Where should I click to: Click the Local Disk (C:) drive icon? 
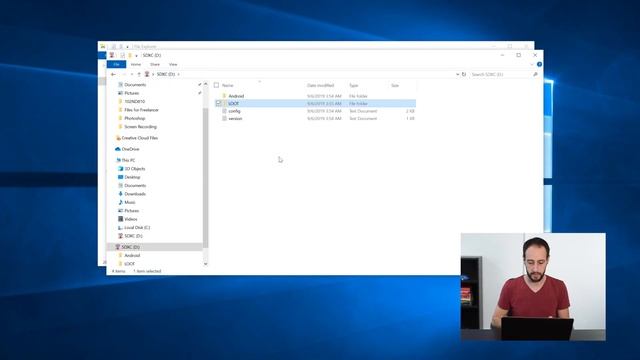pyautogui.click(x=120, y=227)
